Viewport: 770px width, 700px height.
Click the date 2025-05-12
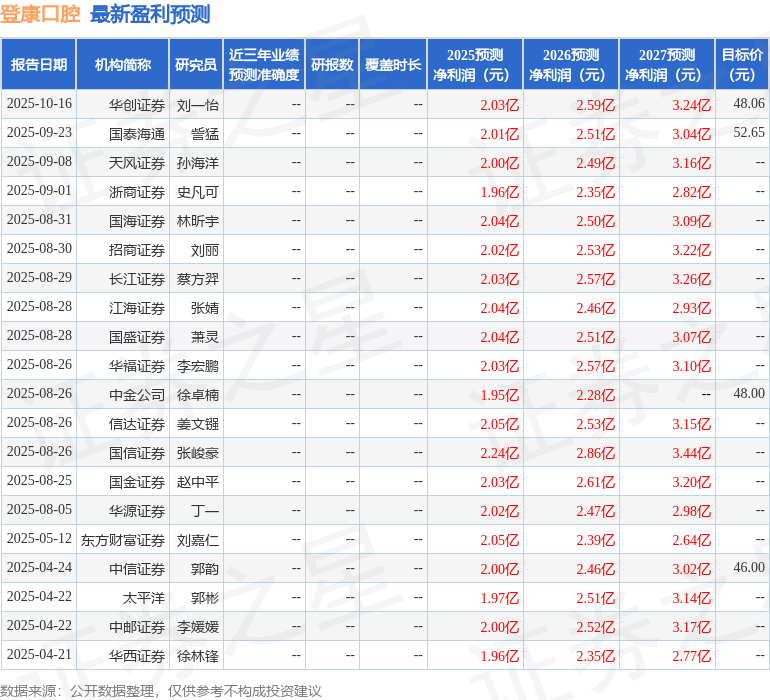tap(39, 538)
